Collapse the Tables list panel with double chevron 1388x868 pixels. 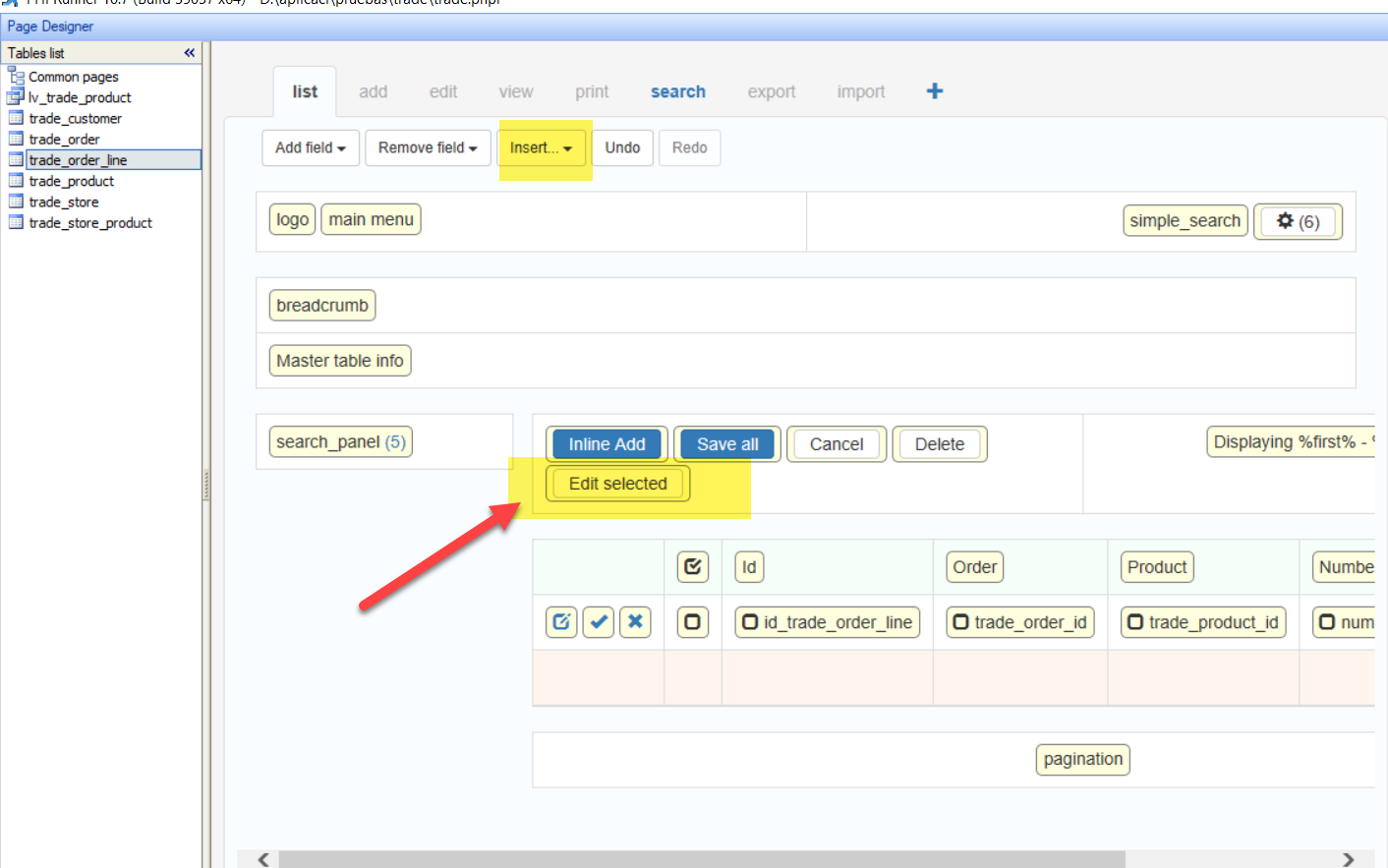[x=189, y=53]
